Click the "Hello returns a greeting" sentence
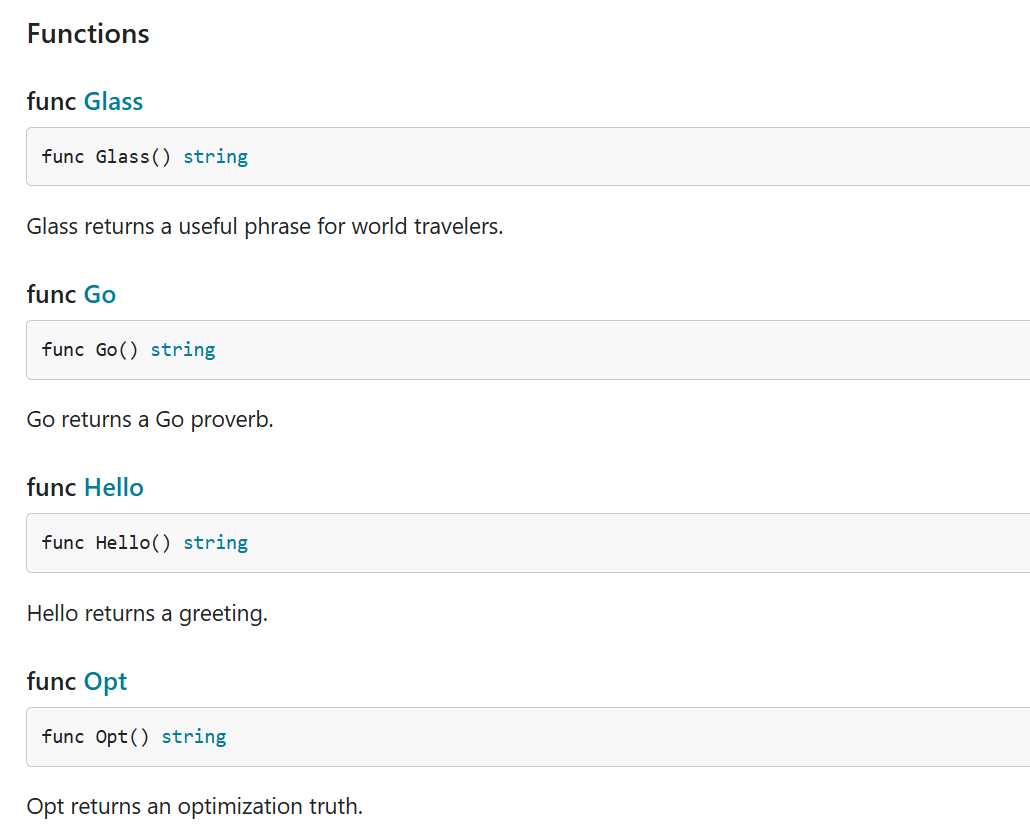 (x=147, y=613)
